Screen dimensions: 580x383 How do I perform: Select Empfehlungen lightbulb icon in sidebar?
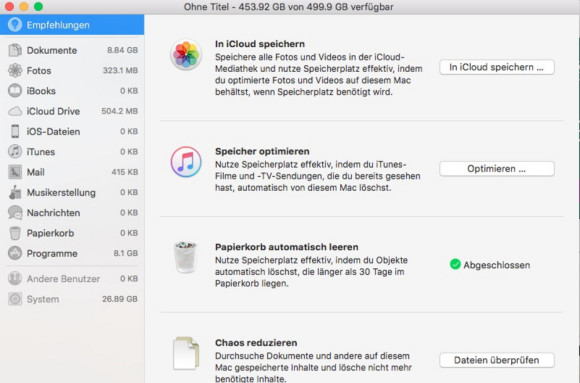click(15, 25)
